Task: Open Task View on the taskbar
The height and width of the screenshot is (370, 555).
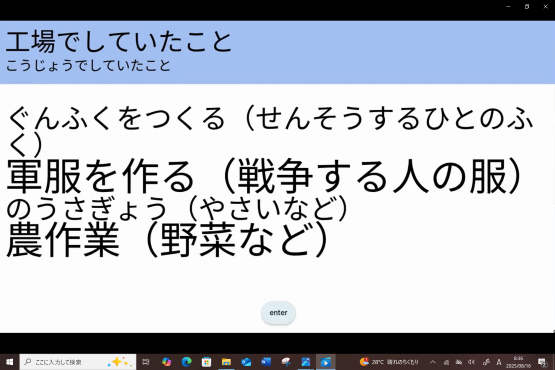Action: 146,362
